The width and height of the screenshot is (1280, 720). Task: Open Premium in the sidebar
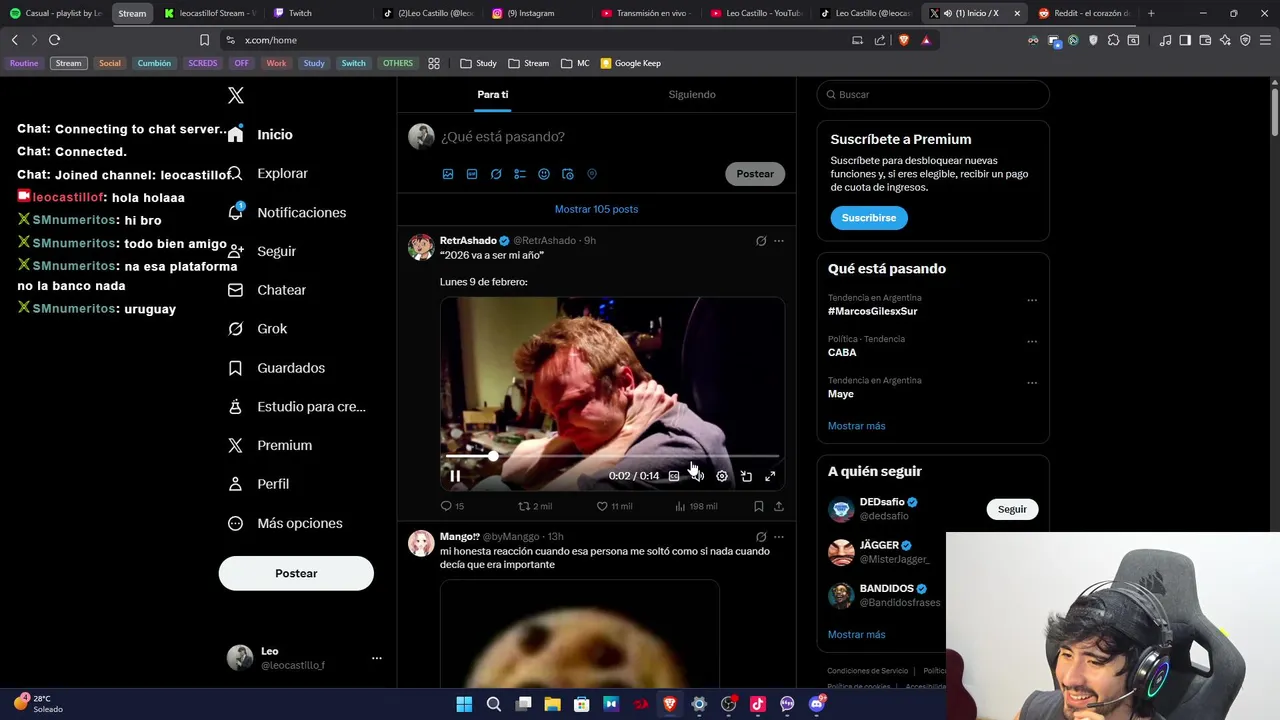coord(270,445)
